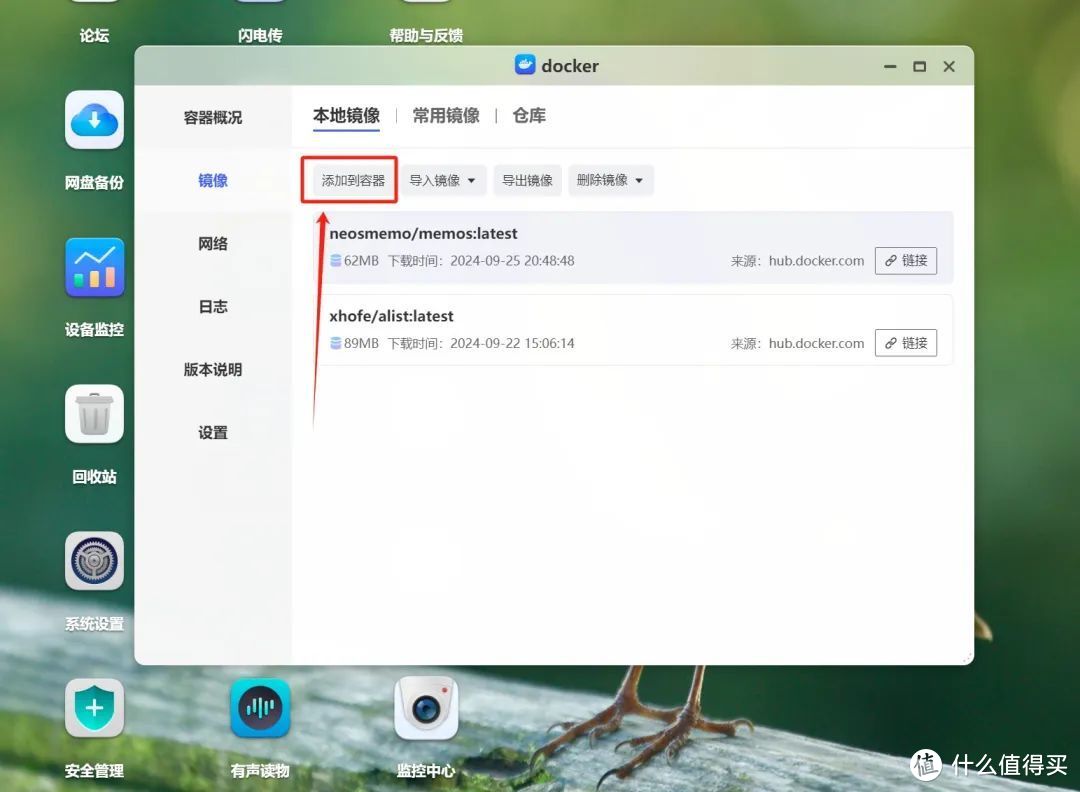Select 网络 in the Docker sidebar
The width and height of the screenshot is (1080, 792).
tap(212, 243)
